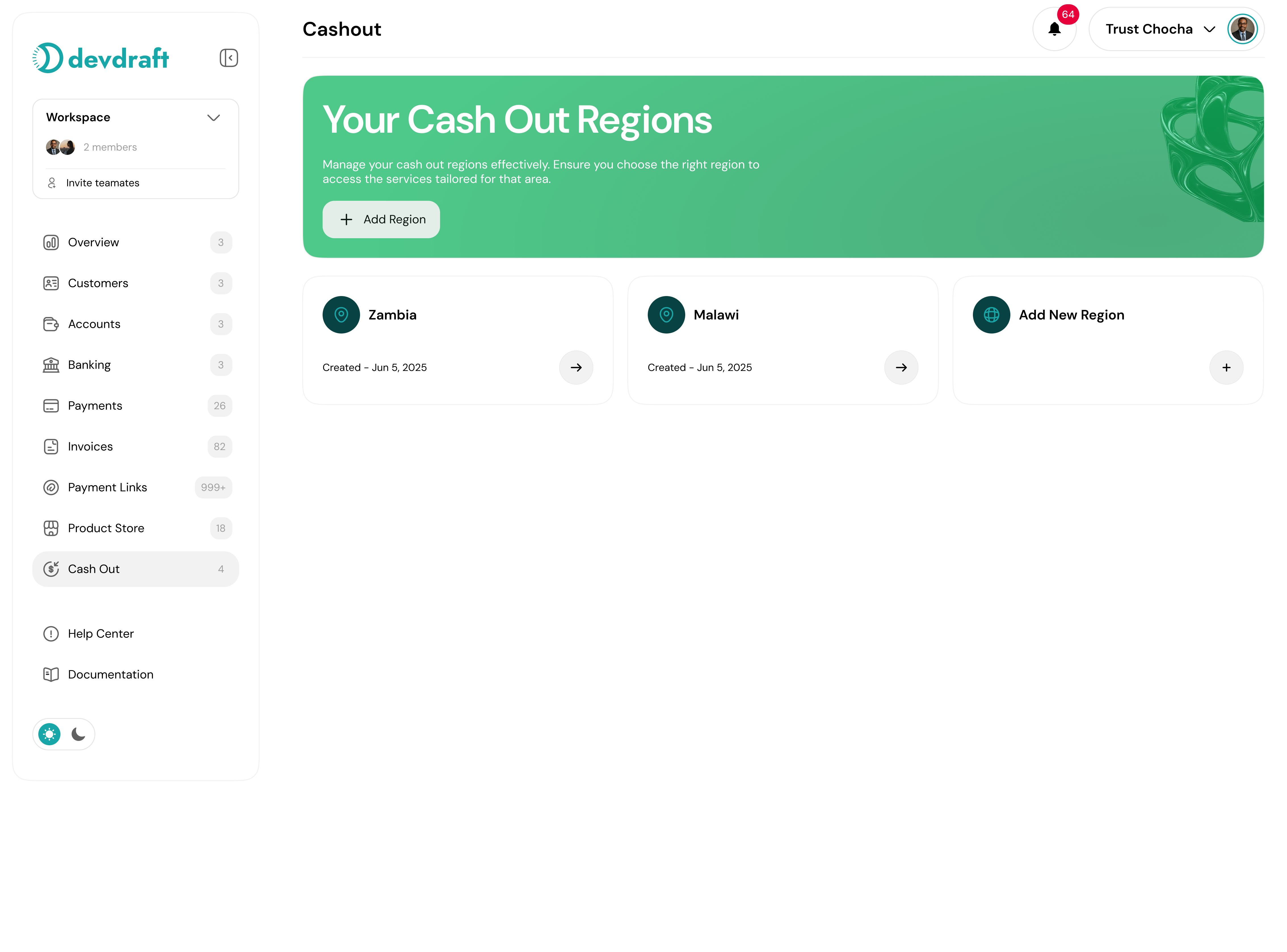Select the Overview icon in sidebar
This screenshot has width=1287, height=952.
[x=51, y=242]
